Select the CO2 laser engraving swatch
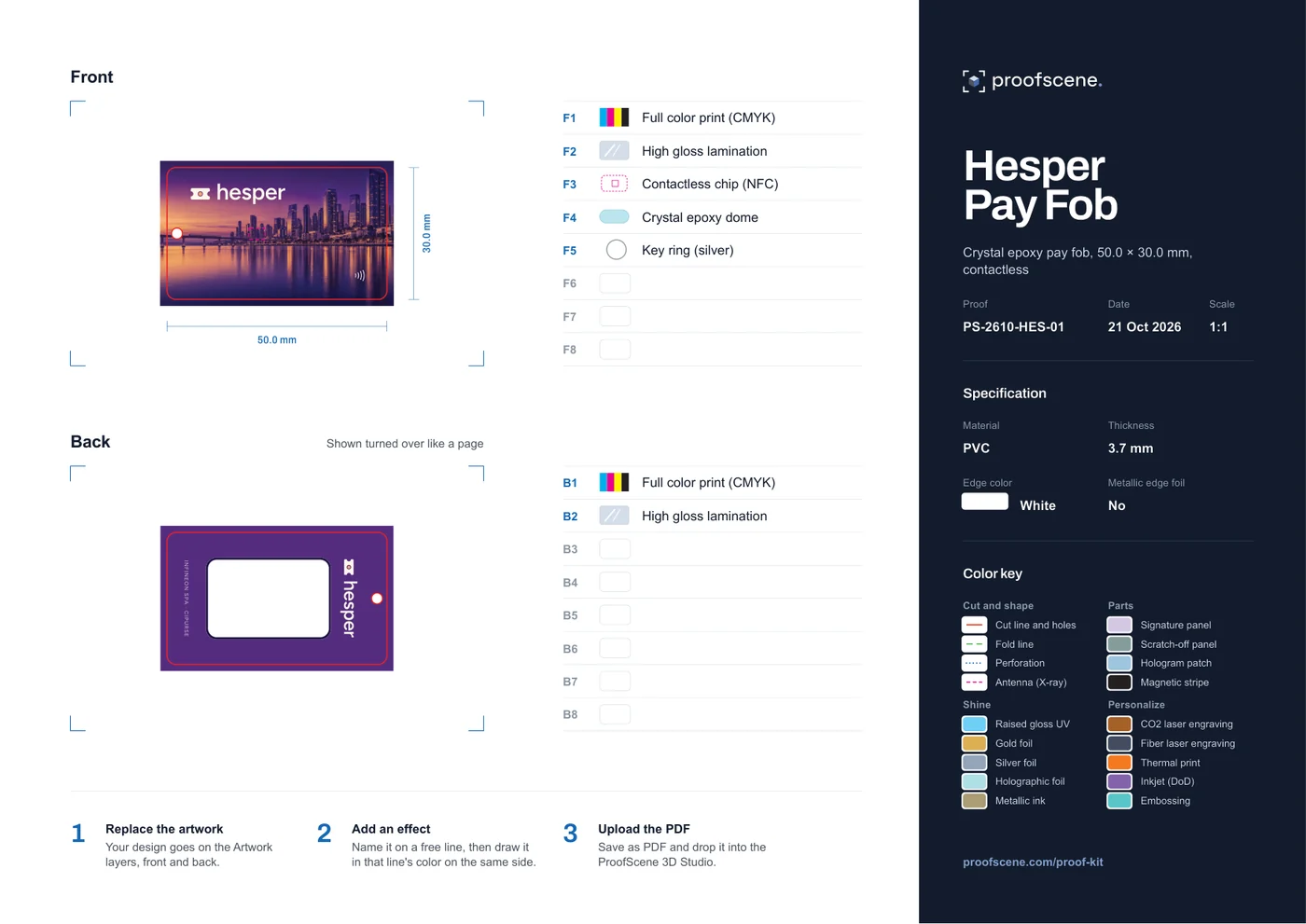1306x924 pixels. coord(1119,724)
